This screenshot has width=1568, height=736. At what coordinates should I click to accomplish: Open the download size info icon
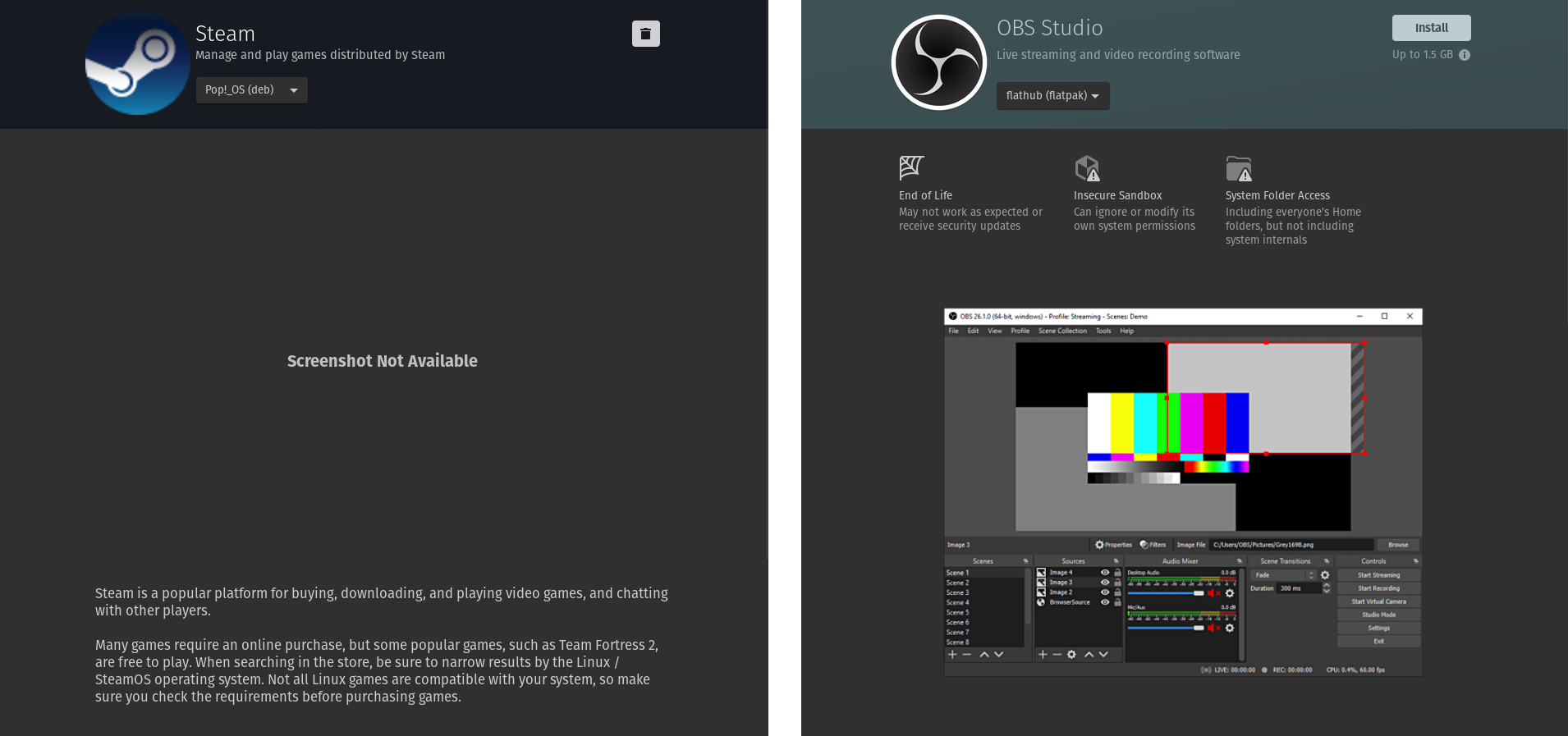(1465, 55)
